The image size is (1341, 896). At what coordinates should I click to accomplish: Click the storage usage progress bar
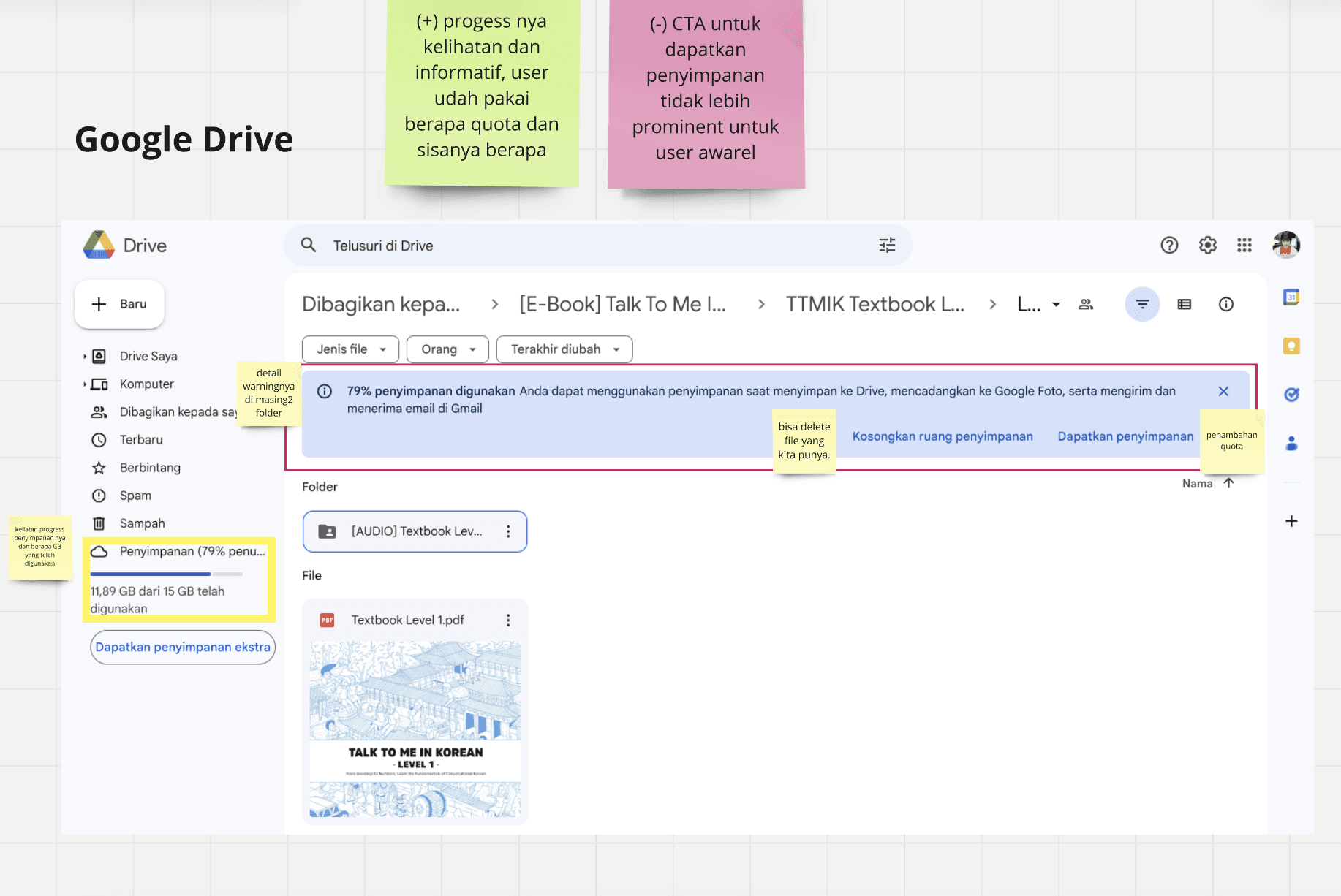tap(166, 574)
